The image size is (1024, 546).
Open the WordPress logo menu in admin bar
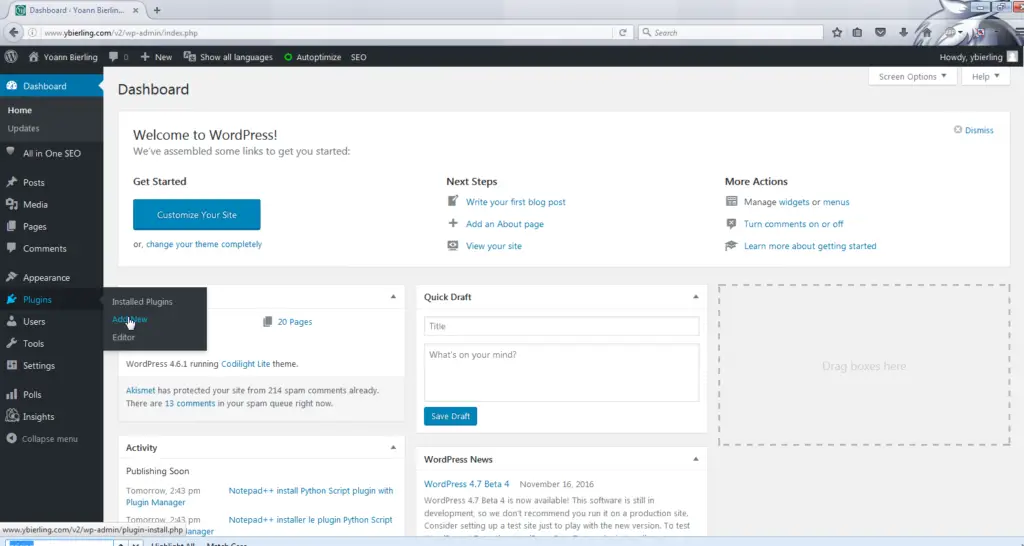coord(11,57)
